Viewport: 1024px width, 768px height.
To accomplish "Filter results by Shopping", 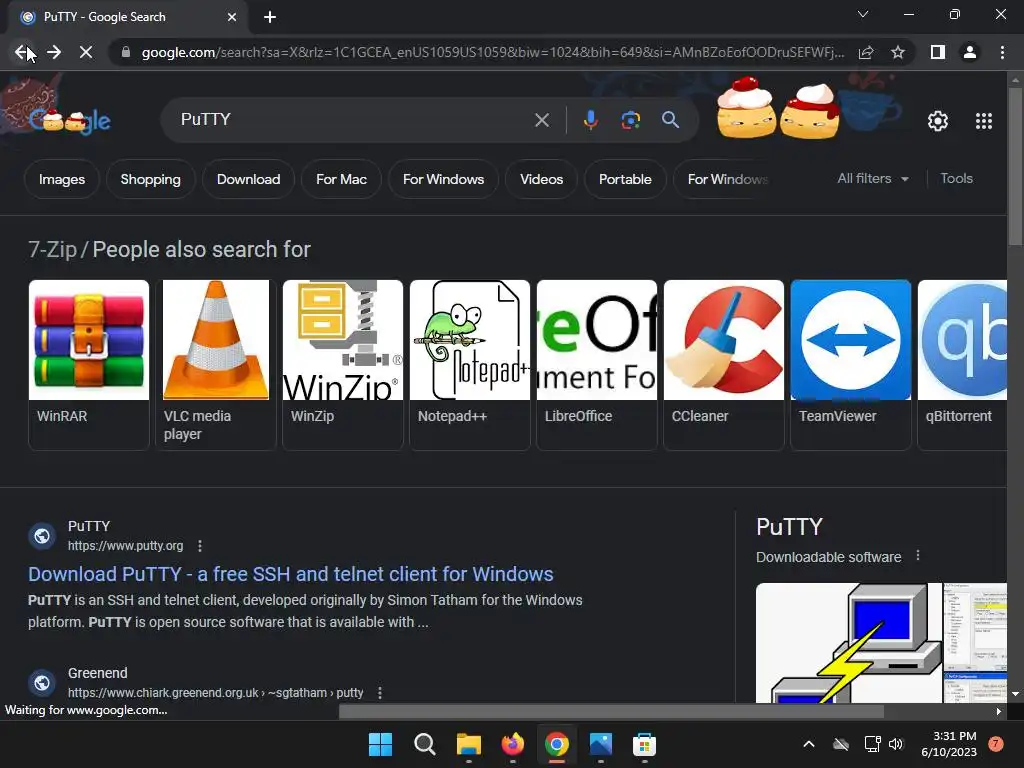I will (150, 179).
